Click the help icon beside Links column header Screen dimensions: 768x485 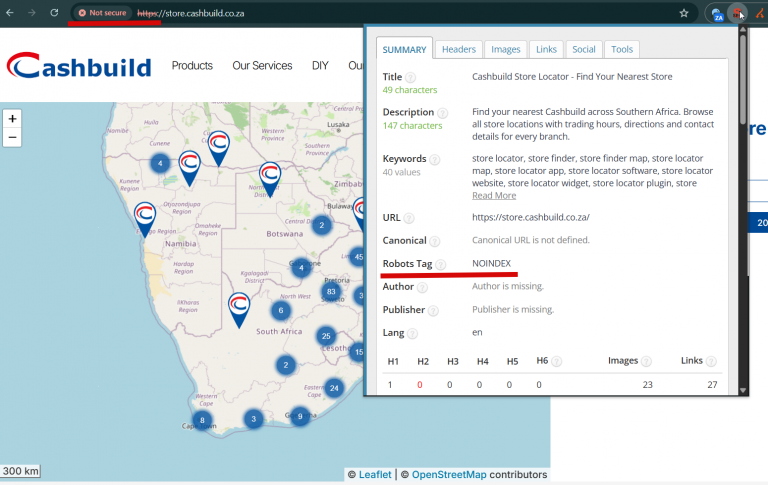[711, 362]
